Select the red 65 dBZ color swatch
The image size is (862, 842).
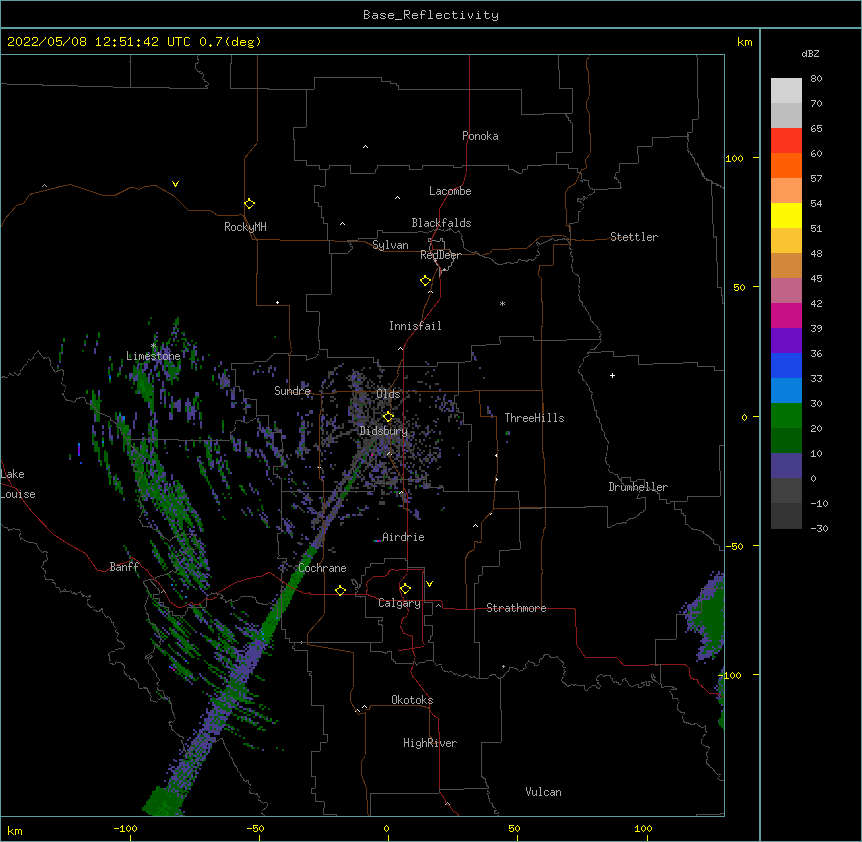tap(786, 140)
